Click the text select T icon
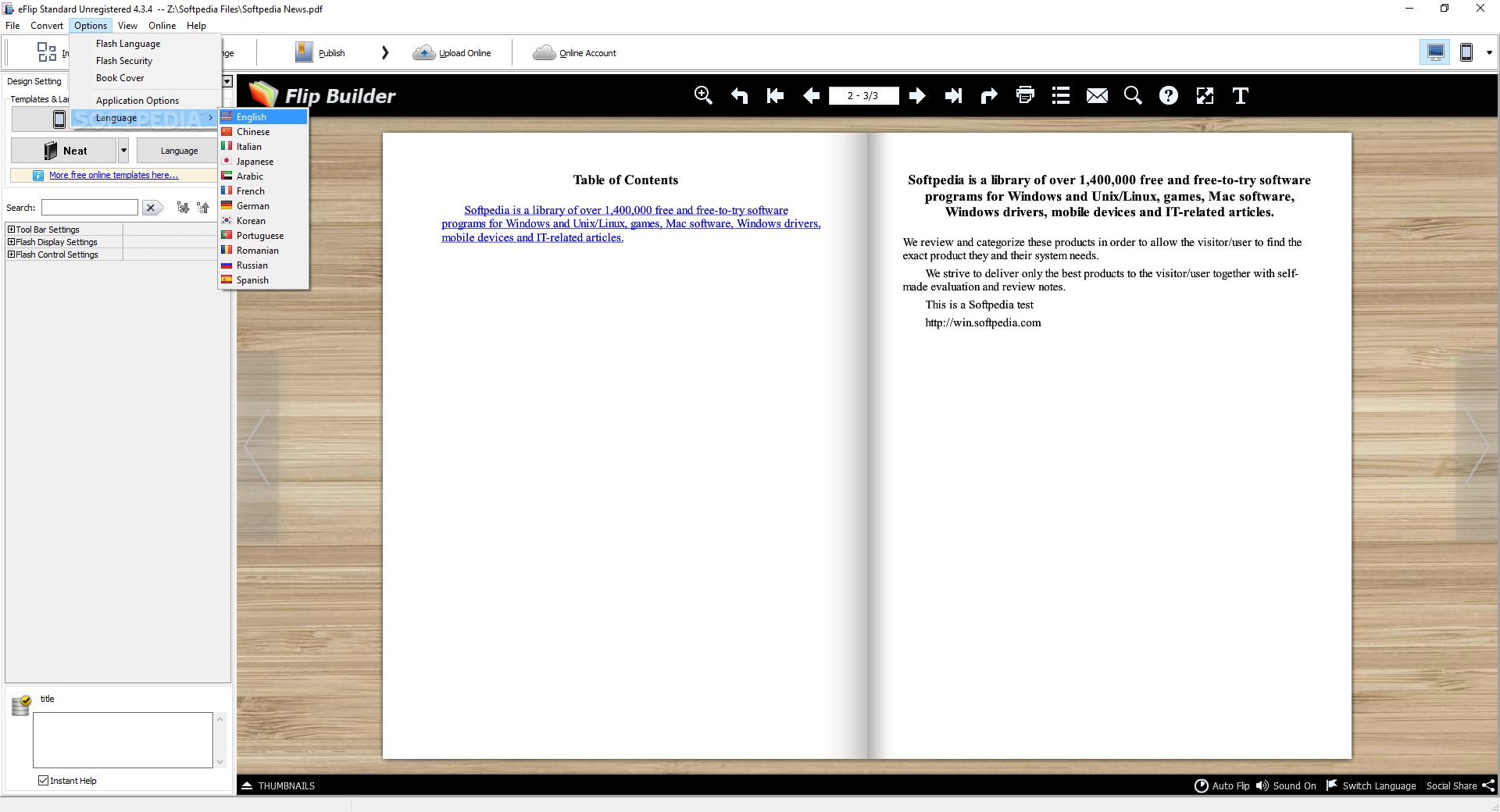 [1241, 95]
